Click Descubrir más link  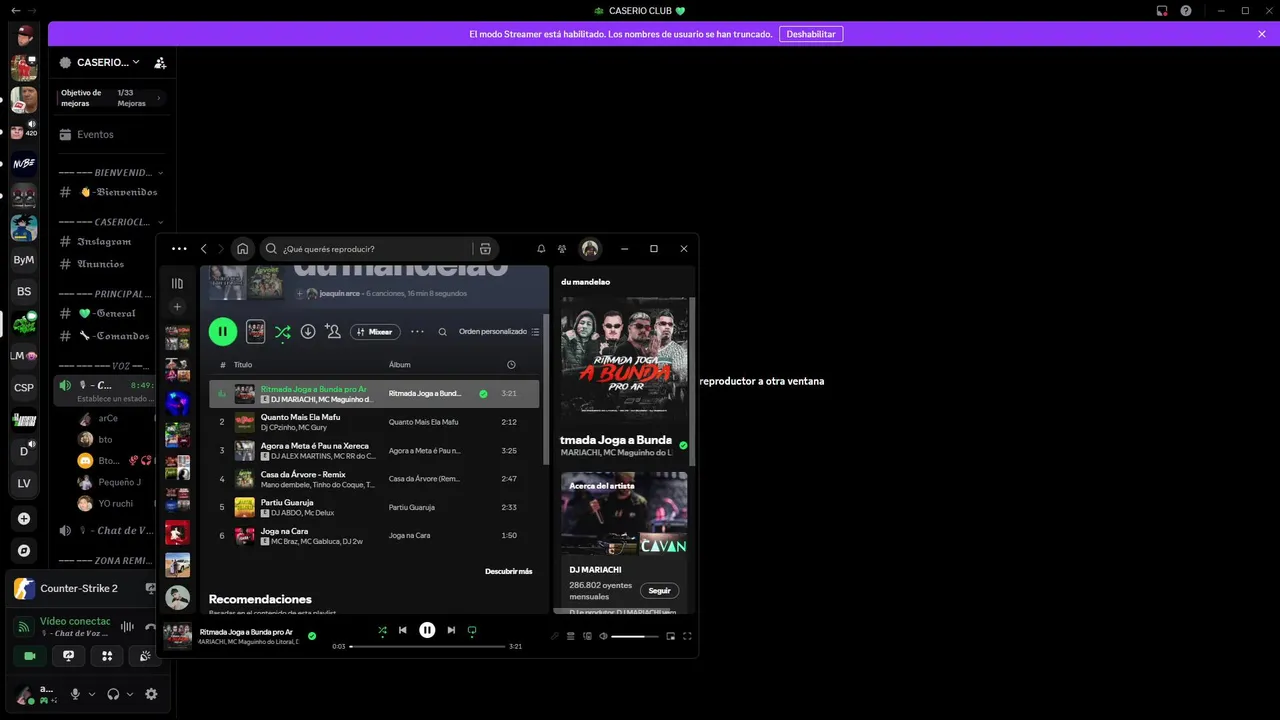tap(508, 571)
